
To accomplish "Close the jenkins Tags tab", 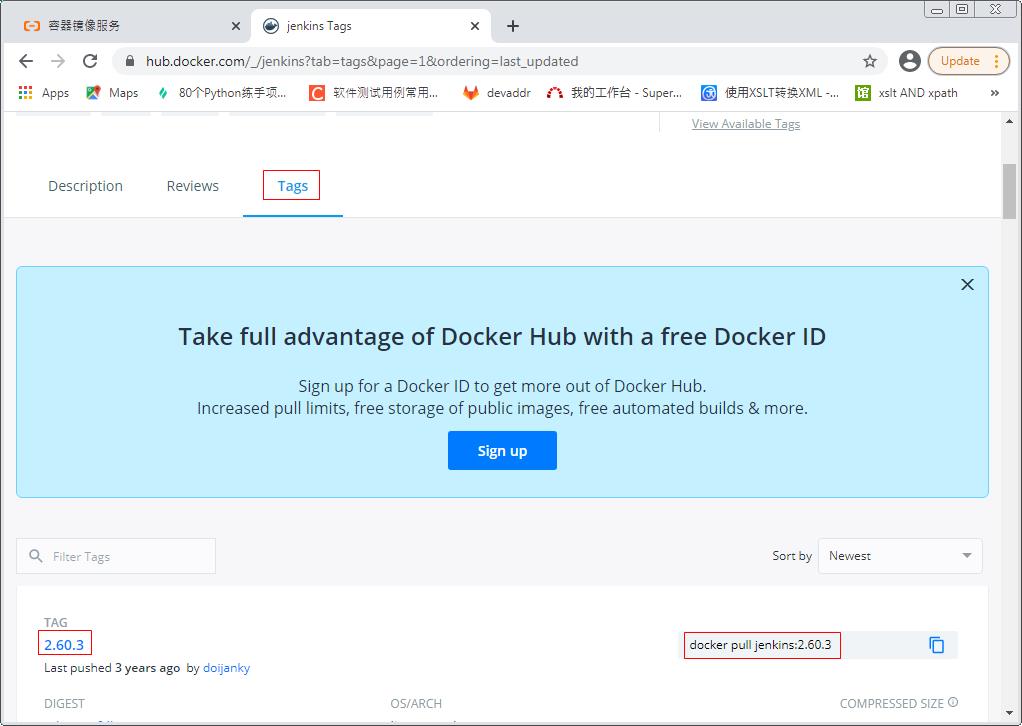I will [x=475, y=26].
